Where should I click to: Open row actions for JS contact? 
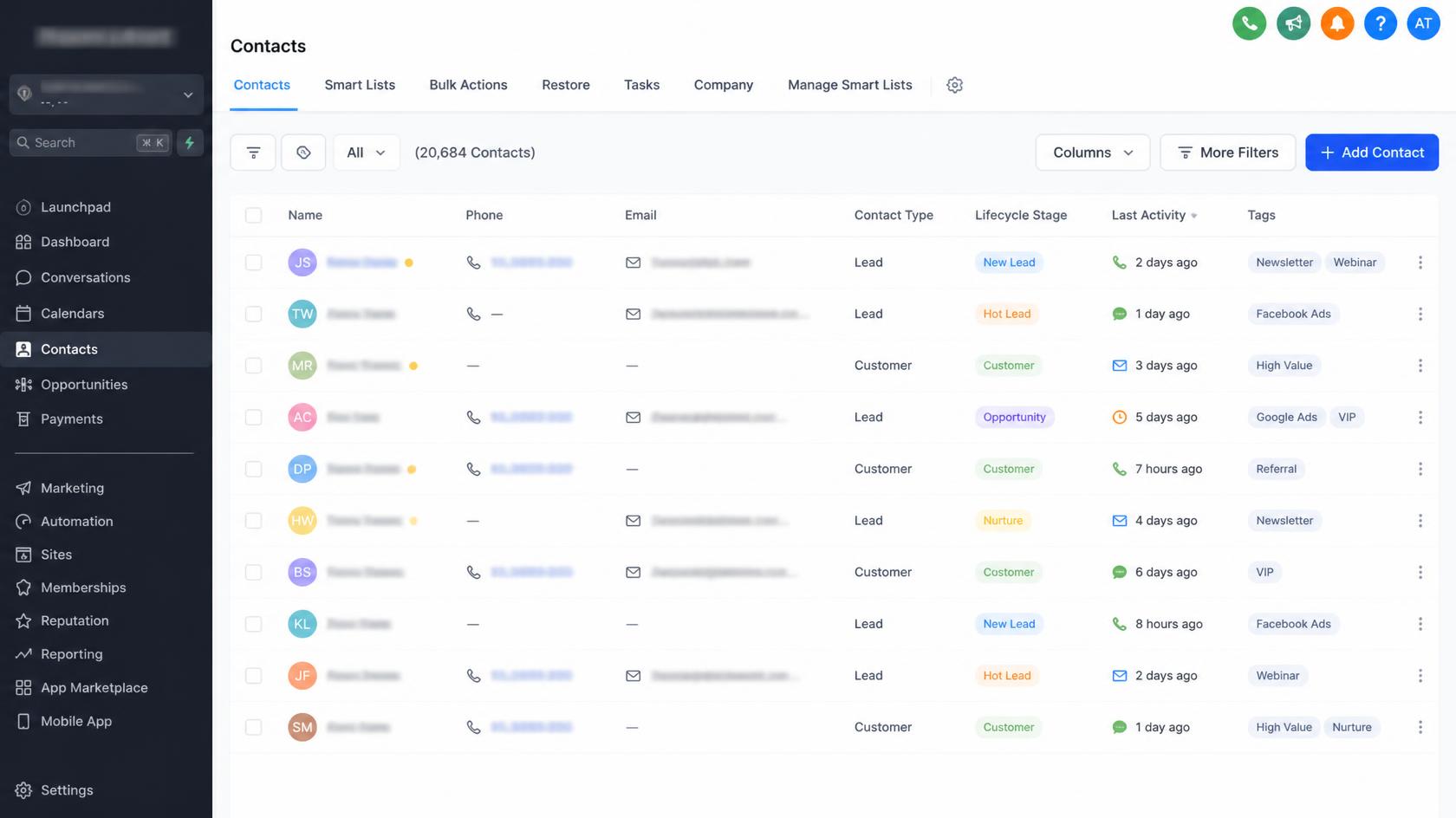click(1420, 263)
